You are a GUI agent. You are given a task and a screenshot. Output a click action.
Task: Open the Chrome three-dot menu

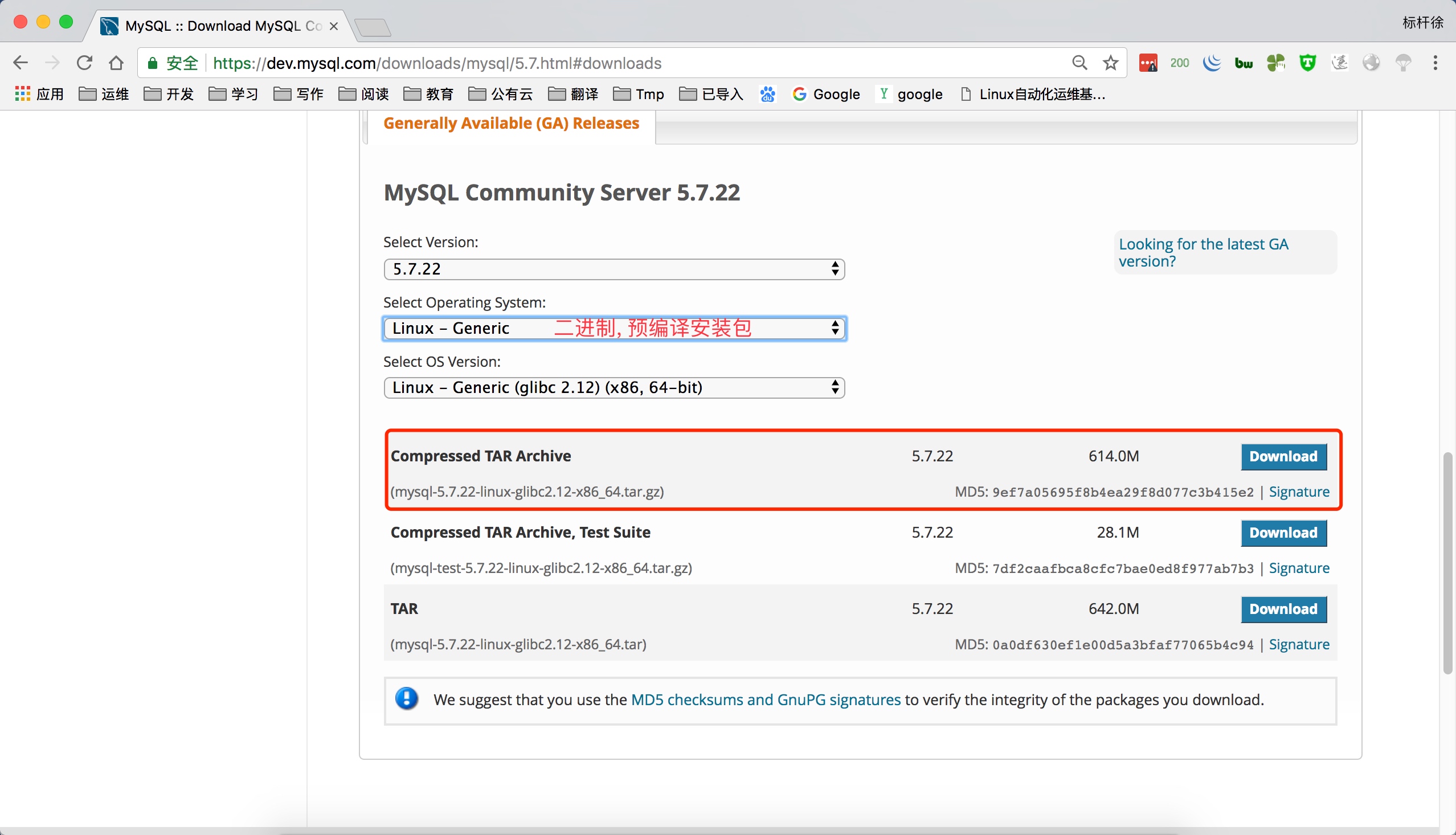1435,63
